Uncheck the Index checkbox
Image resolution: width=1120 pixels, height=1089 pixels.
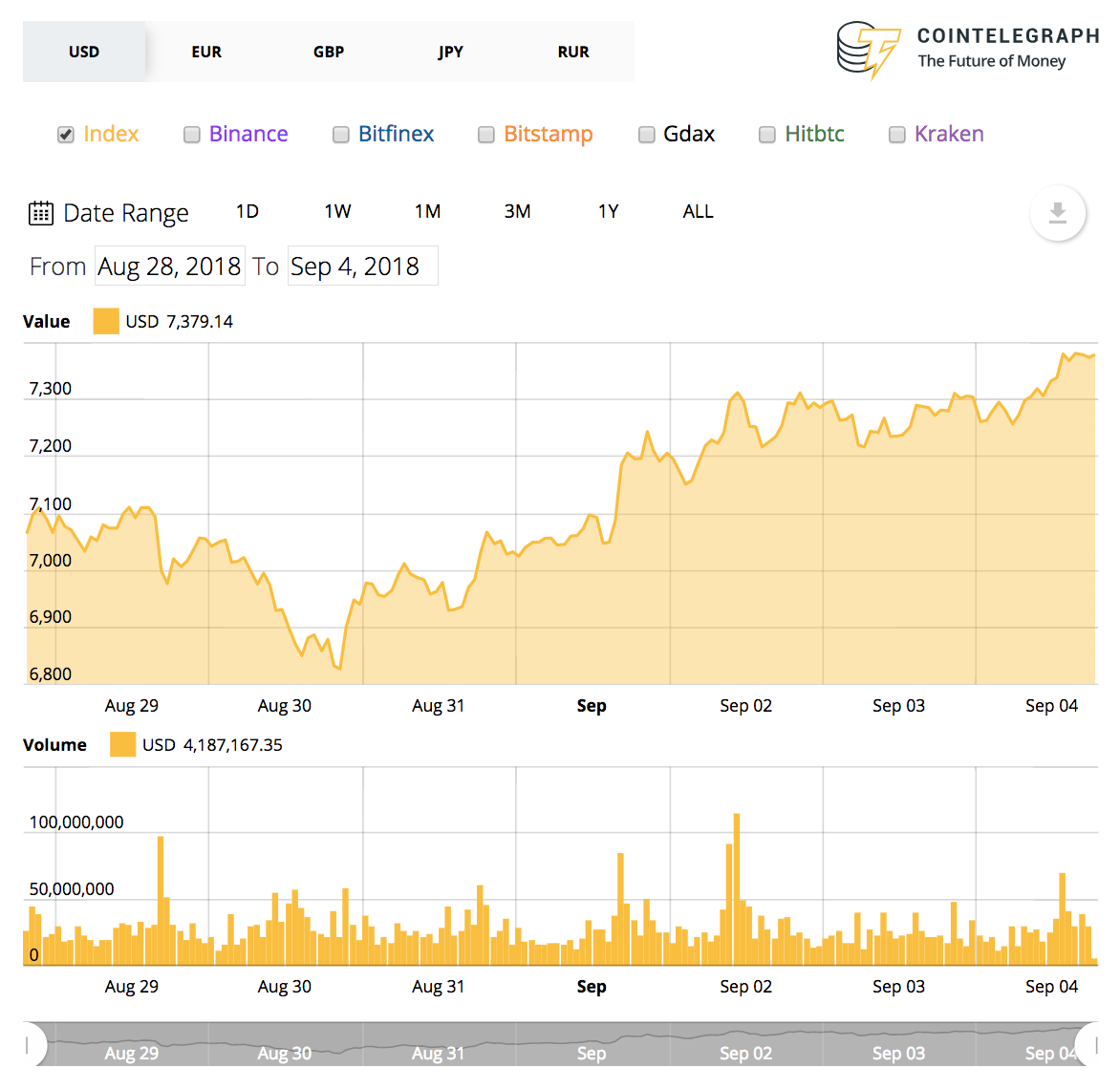pos(66,135)
